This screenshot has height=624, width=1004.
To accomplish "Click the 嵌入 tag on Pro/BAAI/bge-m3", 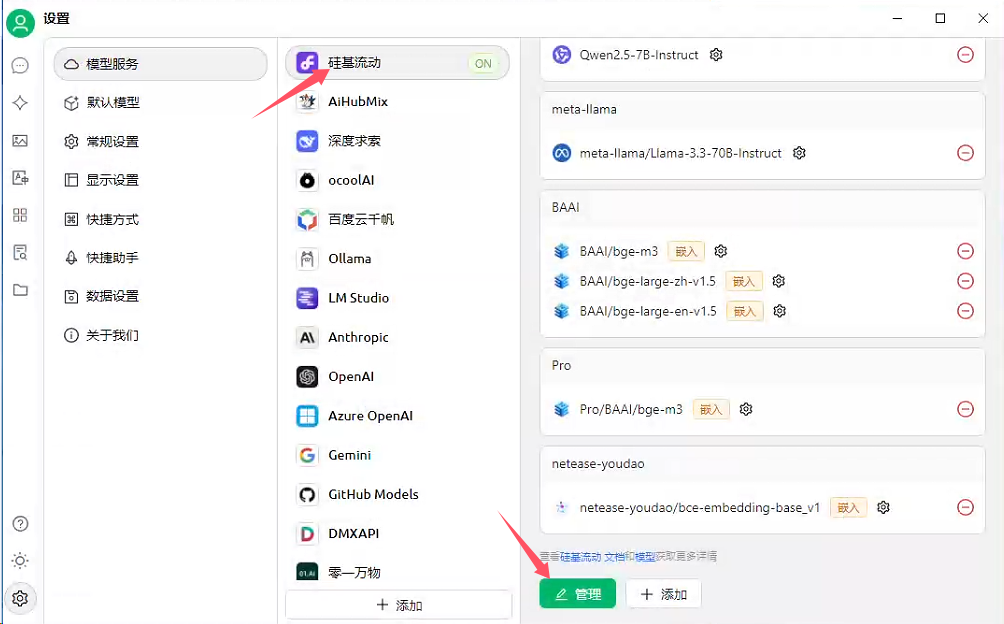I will [x=711, y=409].
